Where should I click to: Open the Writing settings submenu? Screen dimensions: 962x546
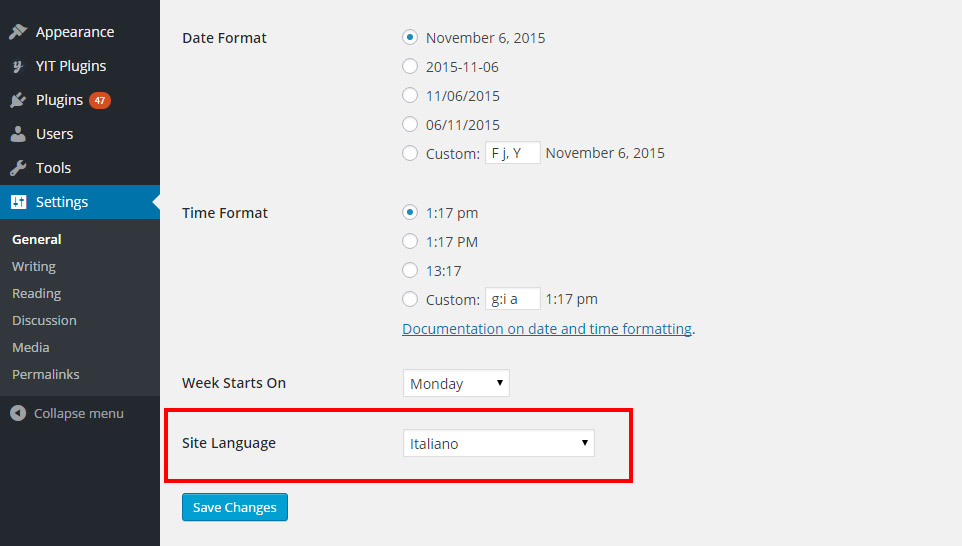[34, 266]
